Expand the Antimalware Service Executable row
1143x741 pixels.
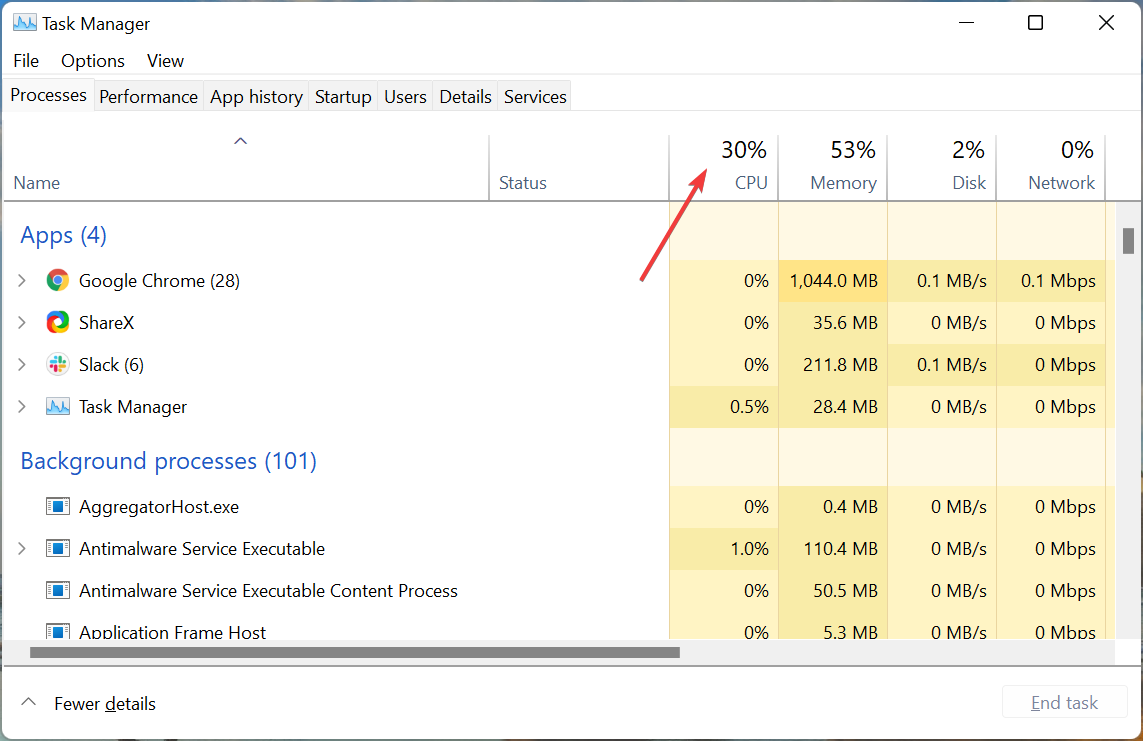(x=22, y=549)
